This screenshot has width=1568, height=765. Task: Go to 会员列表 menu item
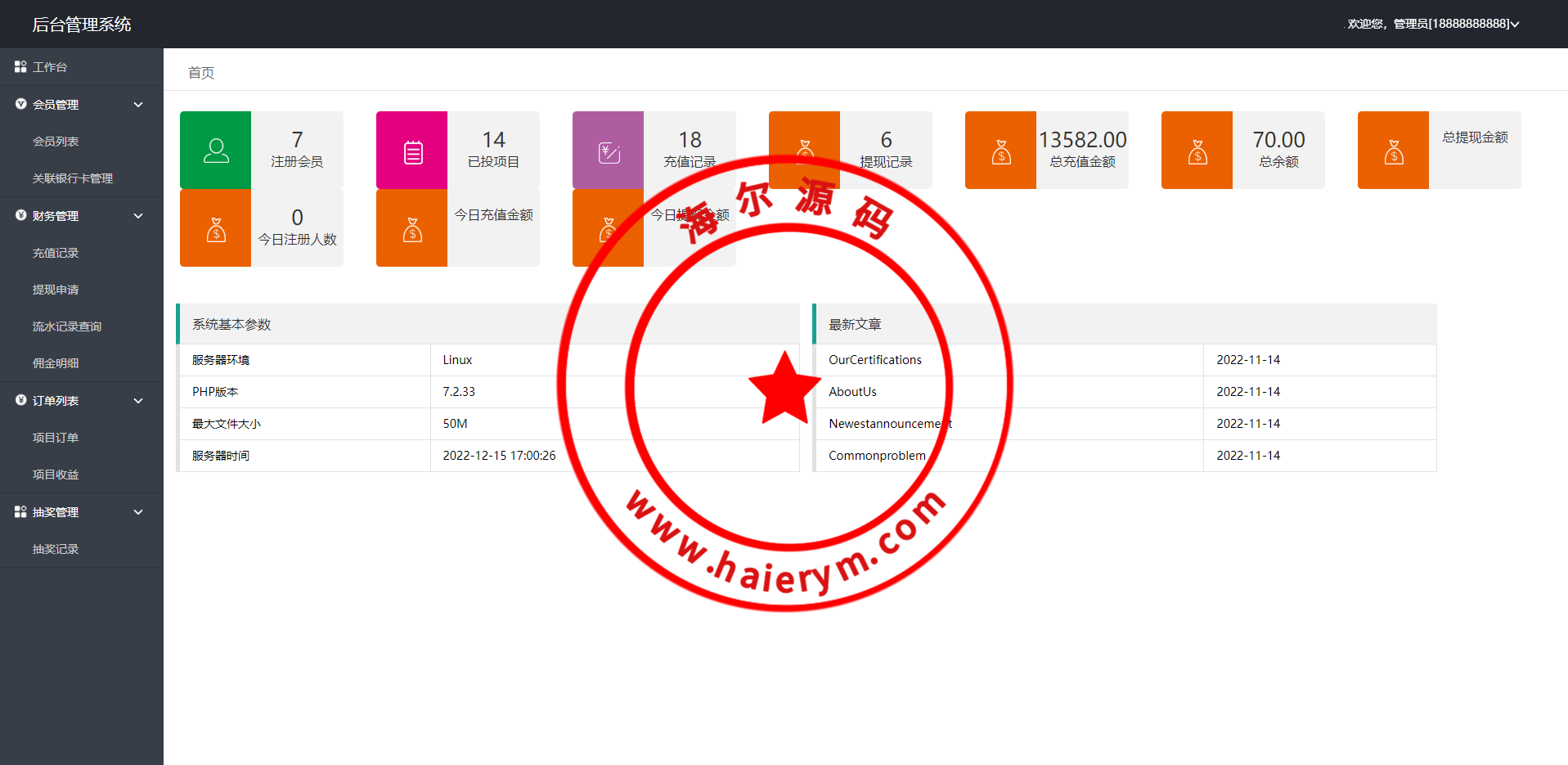[x=56, y=142]
